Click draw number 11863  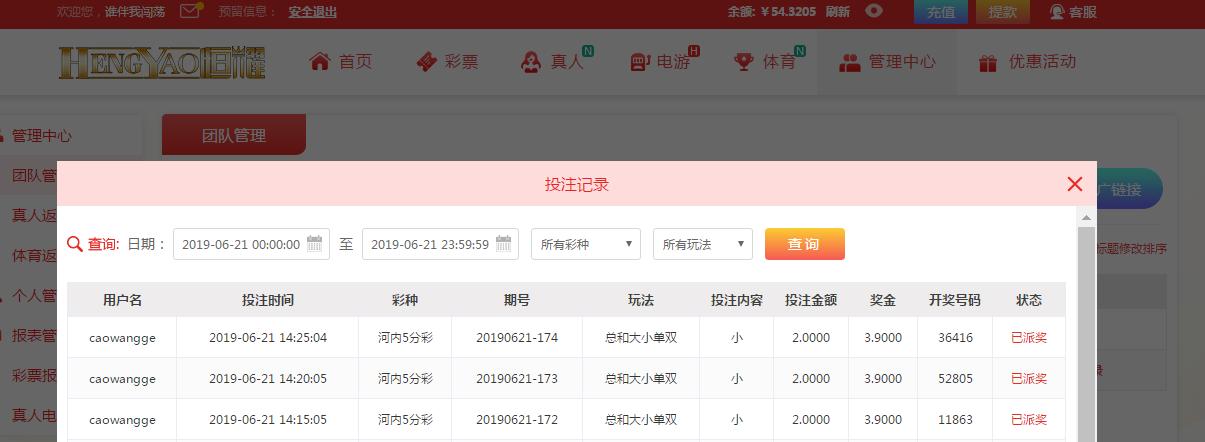(955, 420)
